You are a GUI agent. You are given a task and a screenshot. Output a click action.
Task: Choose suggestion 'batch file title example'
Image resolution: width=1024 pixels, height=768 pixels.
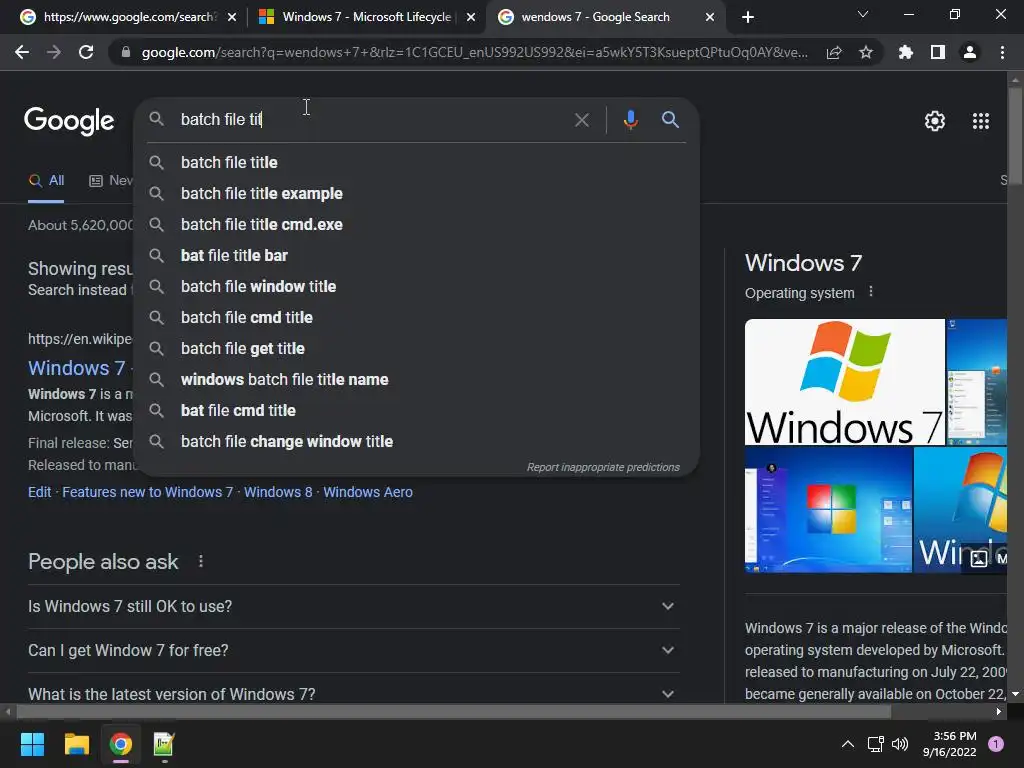(417, 193)
